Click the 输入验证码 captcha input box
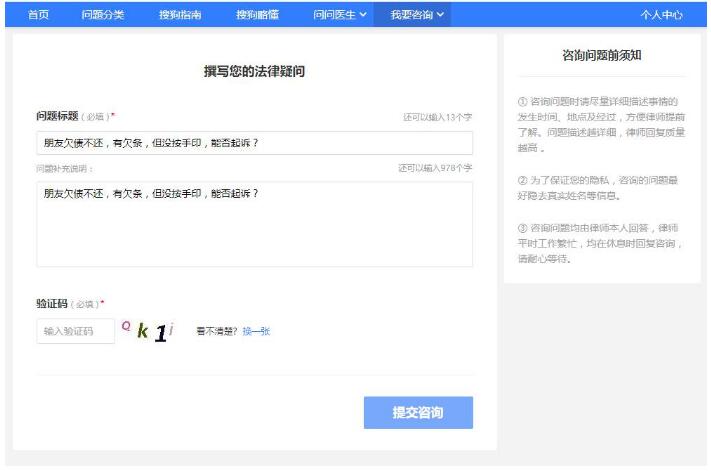Viewport: 711px width, 473px height. [75, 331]
